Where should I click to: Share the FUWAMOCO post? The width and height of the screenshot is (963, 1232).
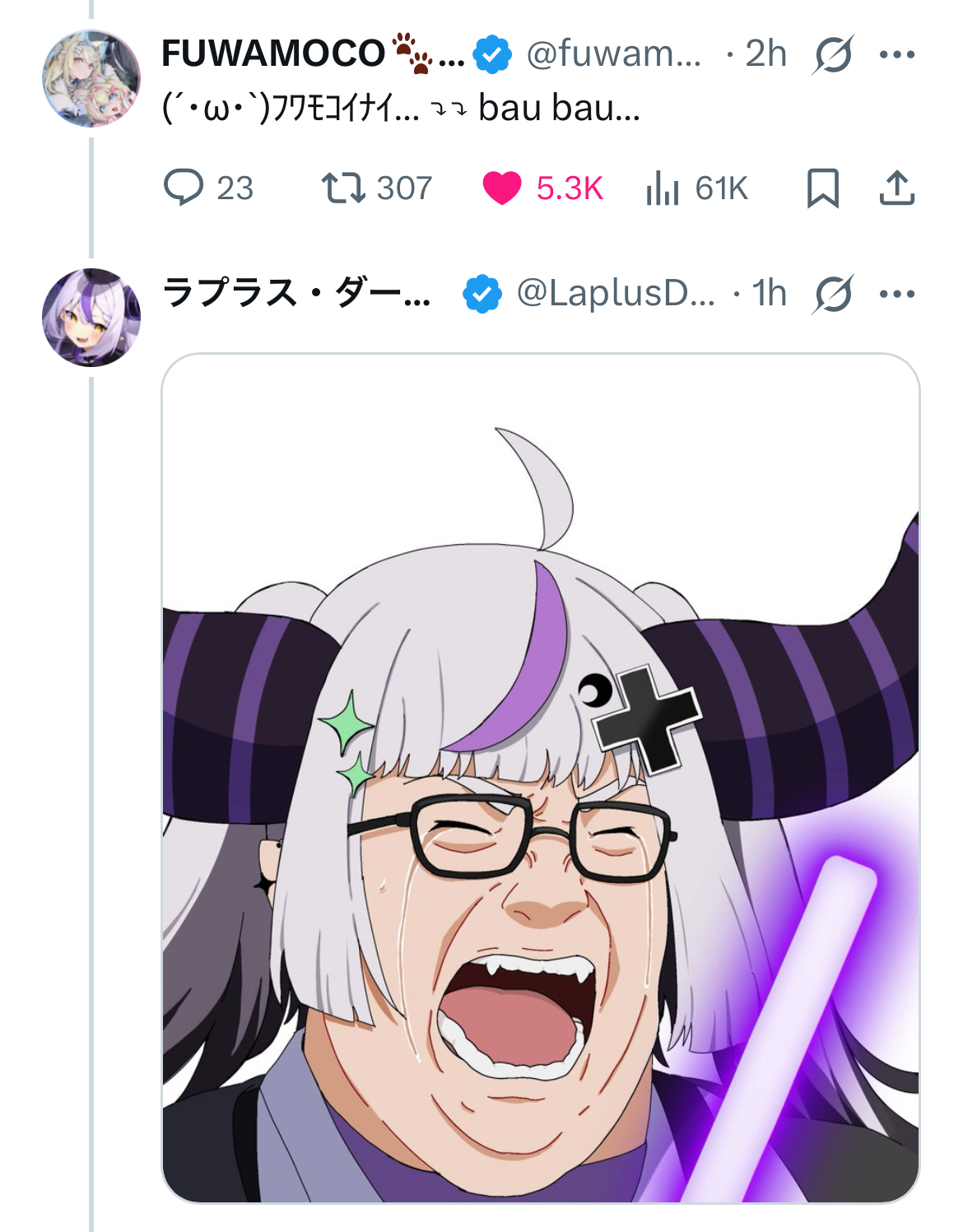point(897,188)
